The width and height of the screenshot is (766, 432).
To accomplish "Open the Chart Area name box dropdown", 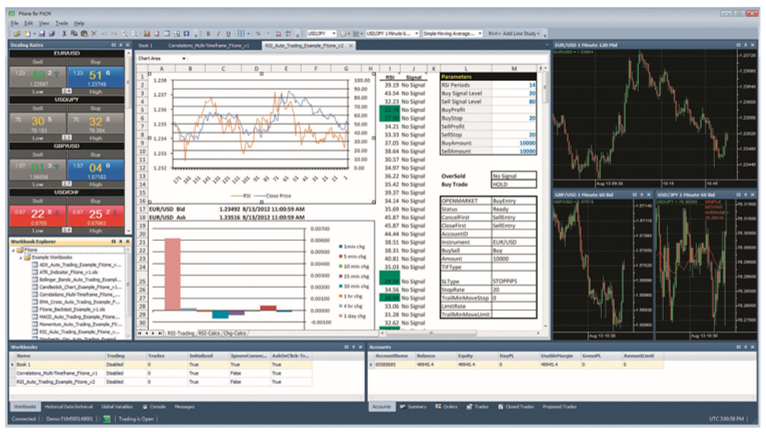I will pos(184,59).
